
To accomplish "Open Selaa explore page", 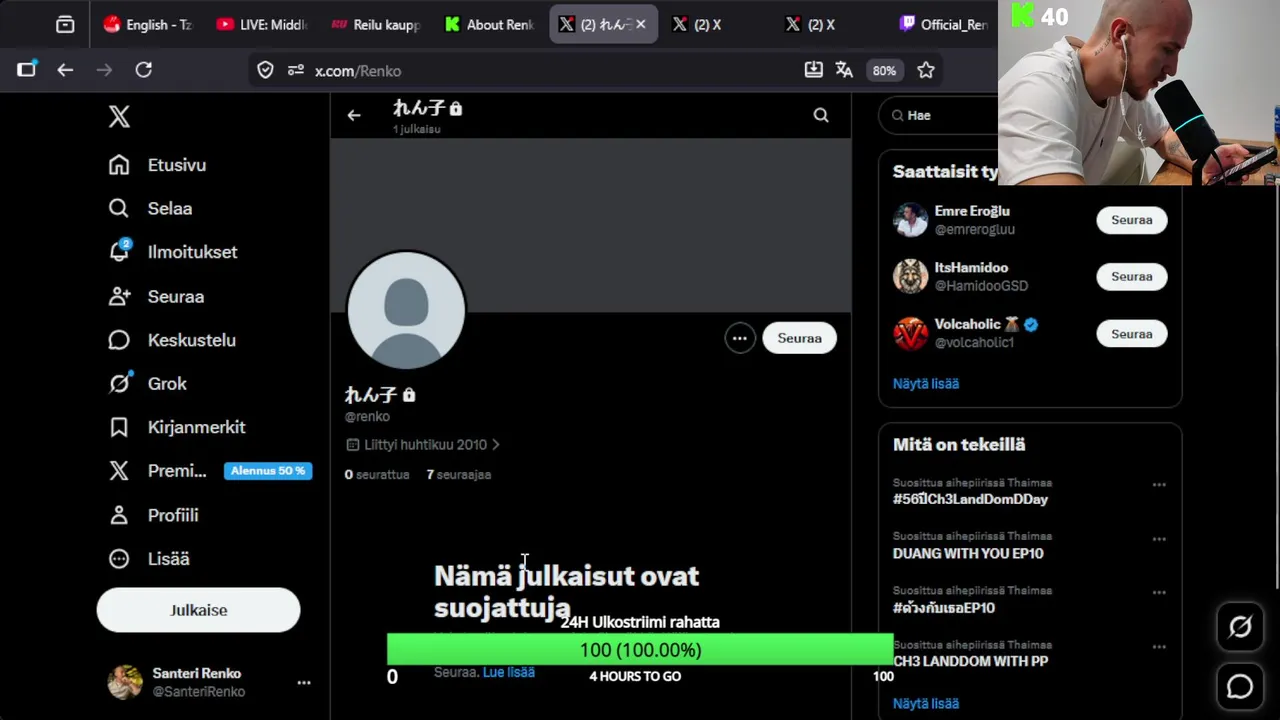I will point(151,208).
